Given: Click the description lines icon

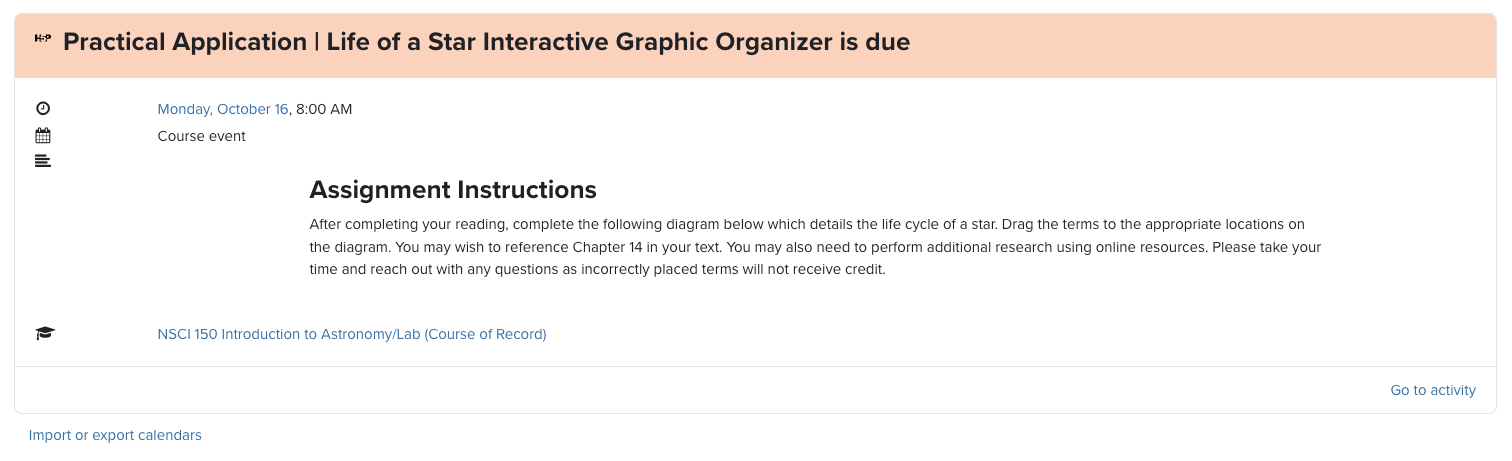Looking at the screenshot, I should pos(43,161).
